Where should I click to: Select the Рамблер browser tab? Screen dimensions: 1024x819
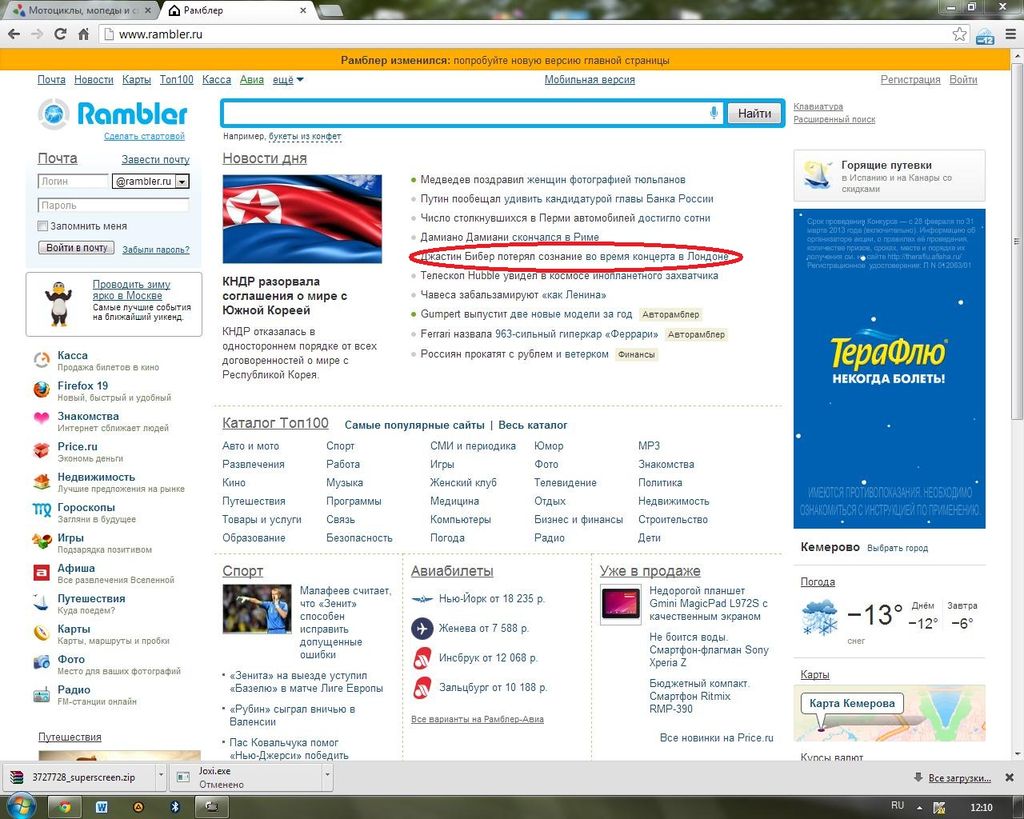click(238, 10)
